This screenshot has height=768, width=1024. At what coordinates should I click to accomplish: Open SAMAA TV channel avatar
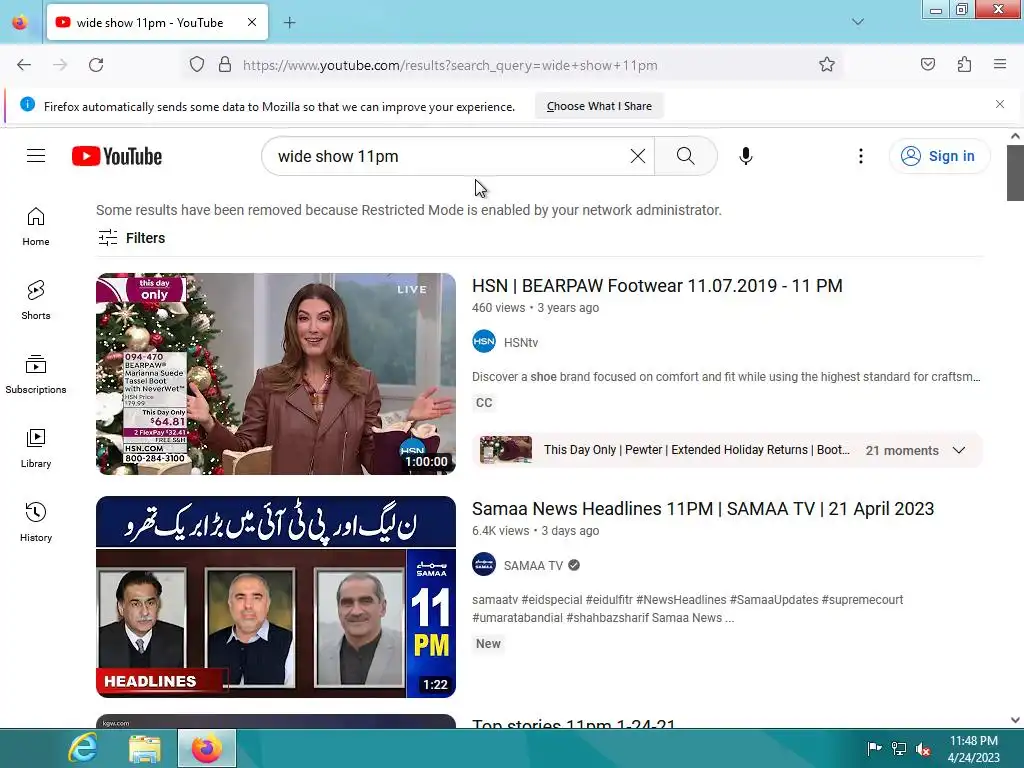coord(484,565)
